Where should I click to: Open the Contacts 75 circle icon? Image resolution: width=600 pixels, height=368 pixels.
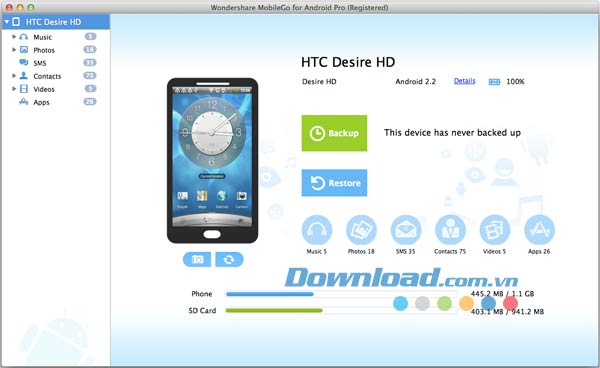tap(450, 230)
